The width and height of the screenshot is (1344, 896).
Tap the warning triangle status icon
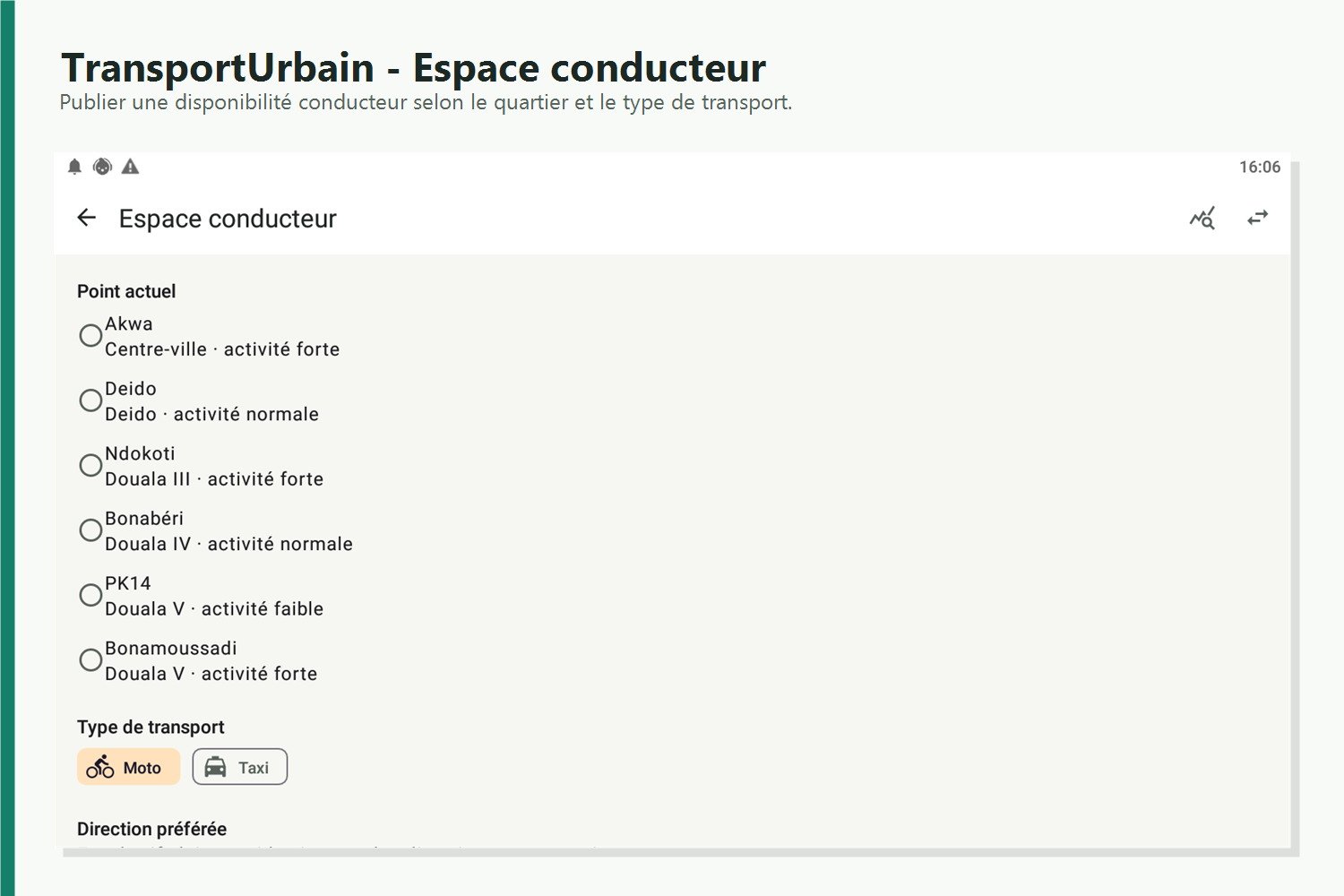[x=131, y=167]
